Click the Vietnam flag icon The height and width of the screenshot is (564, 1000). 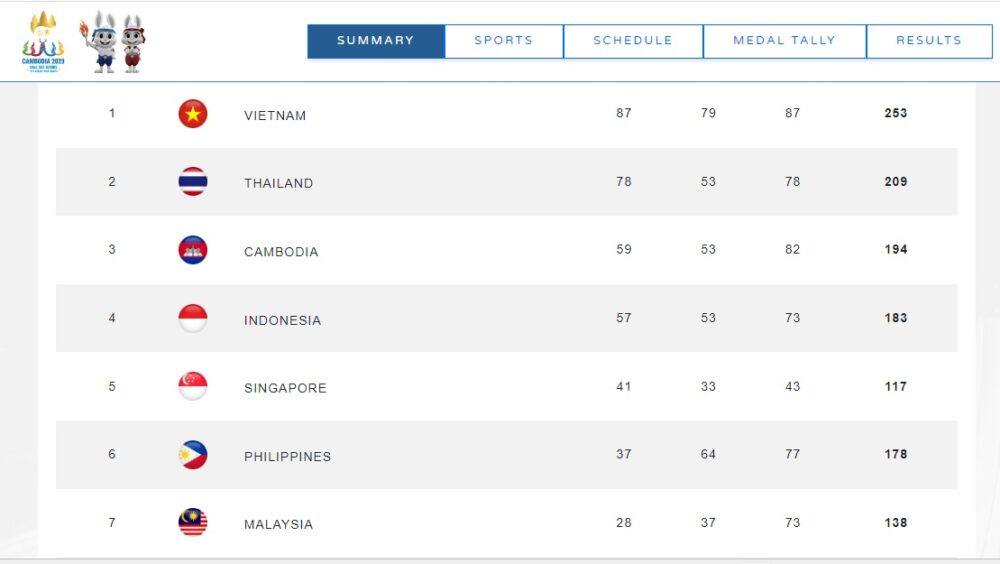193,114
